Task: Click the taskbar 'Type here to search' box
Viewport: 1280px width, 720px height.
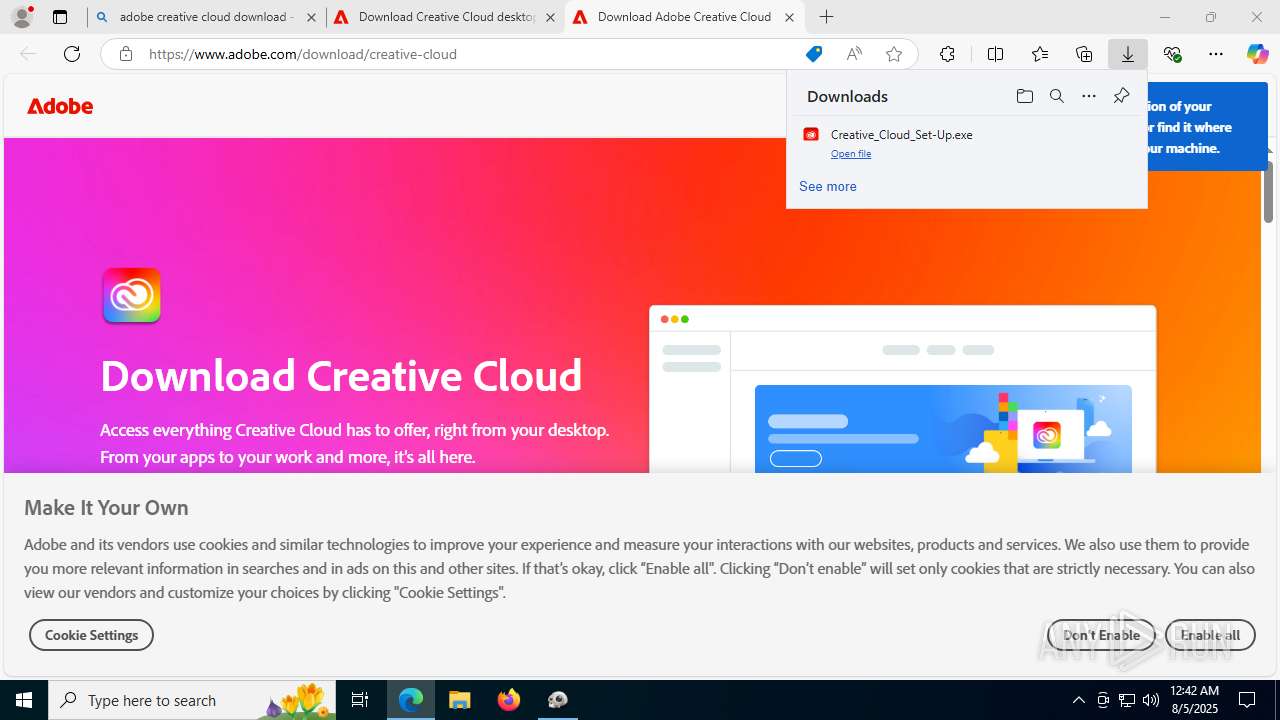Action: coord(190,700)
